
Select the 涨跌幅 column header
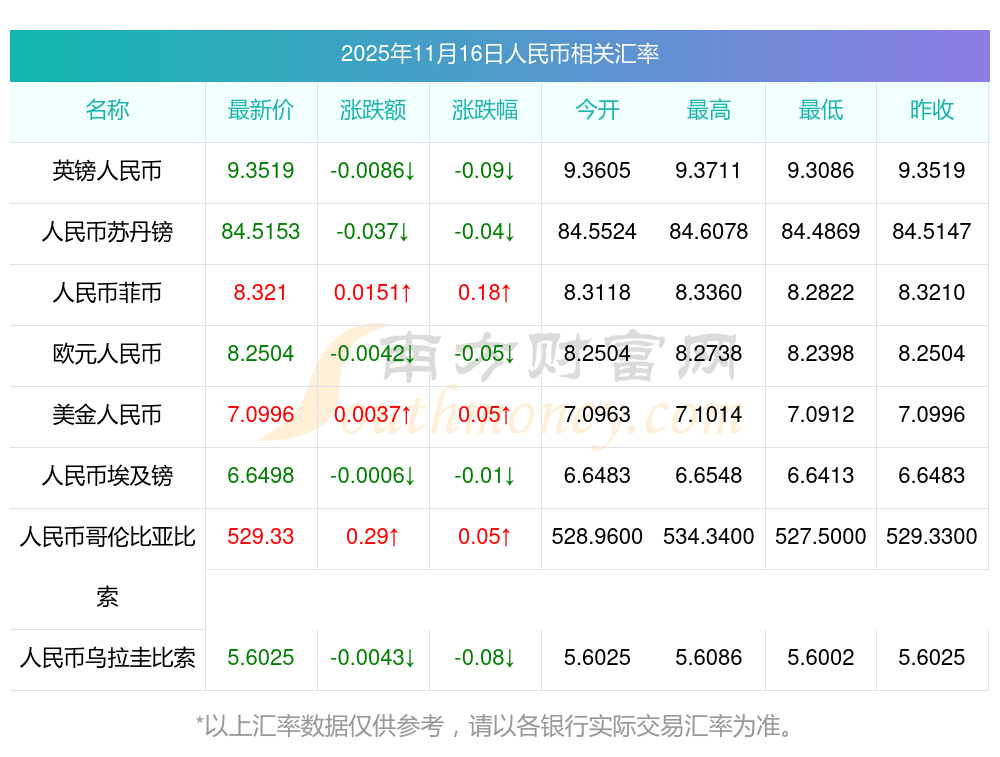click(485, 110)
